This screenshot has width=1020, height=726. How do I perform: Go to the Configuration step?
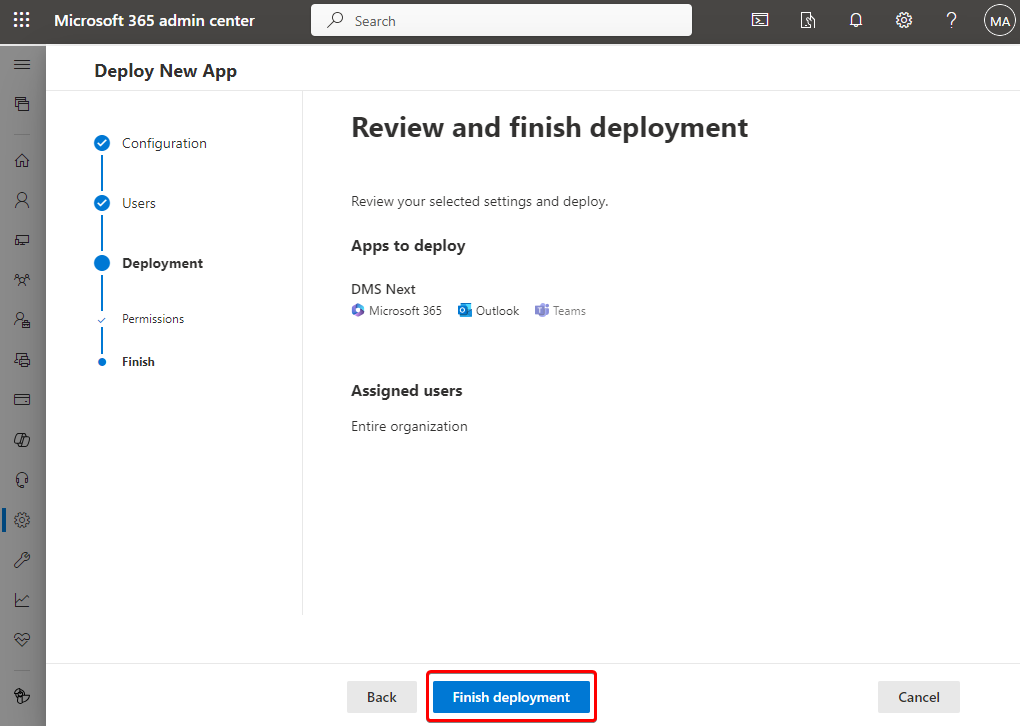(164, 143)
